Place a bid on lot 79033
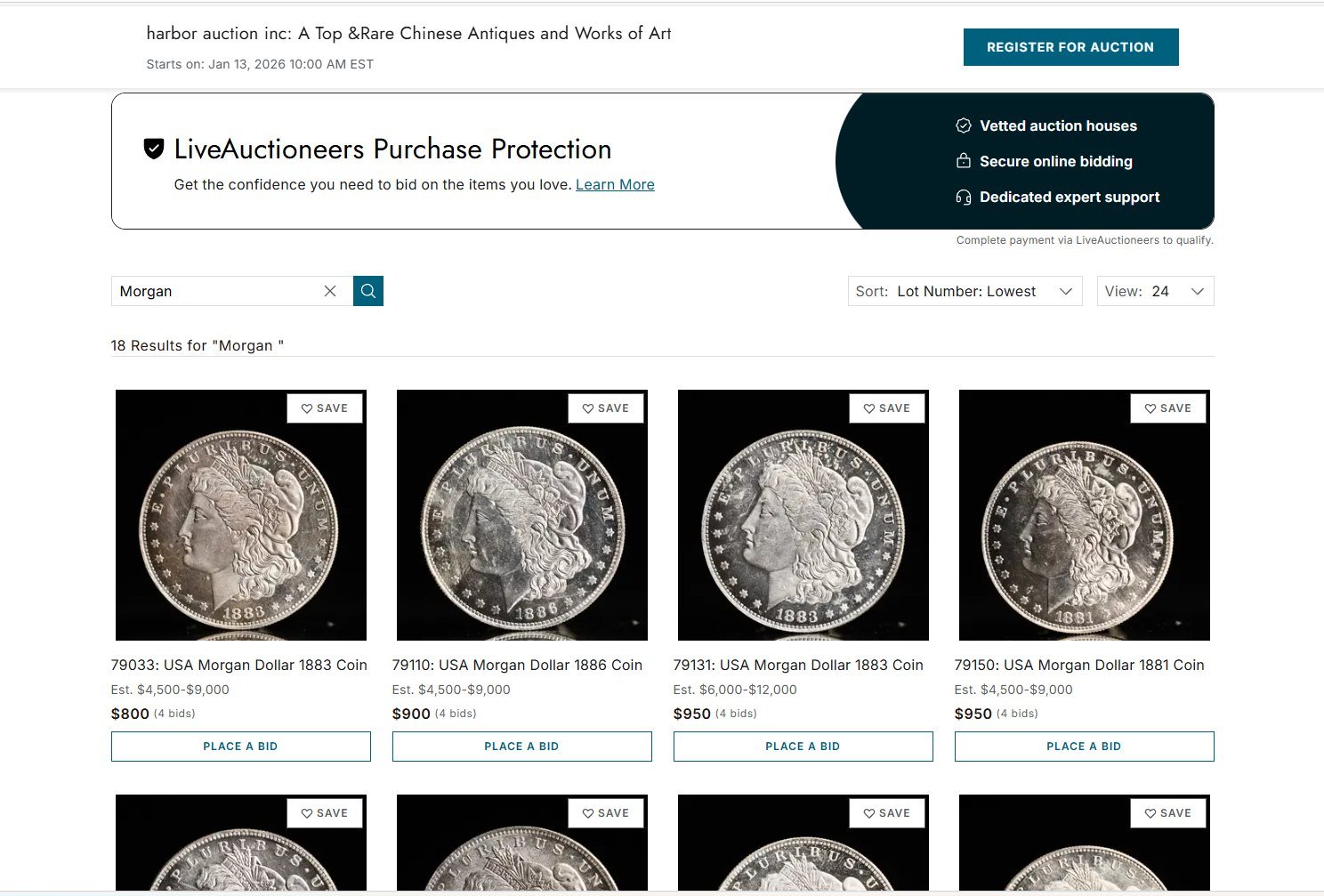 [x=240, y=747]
